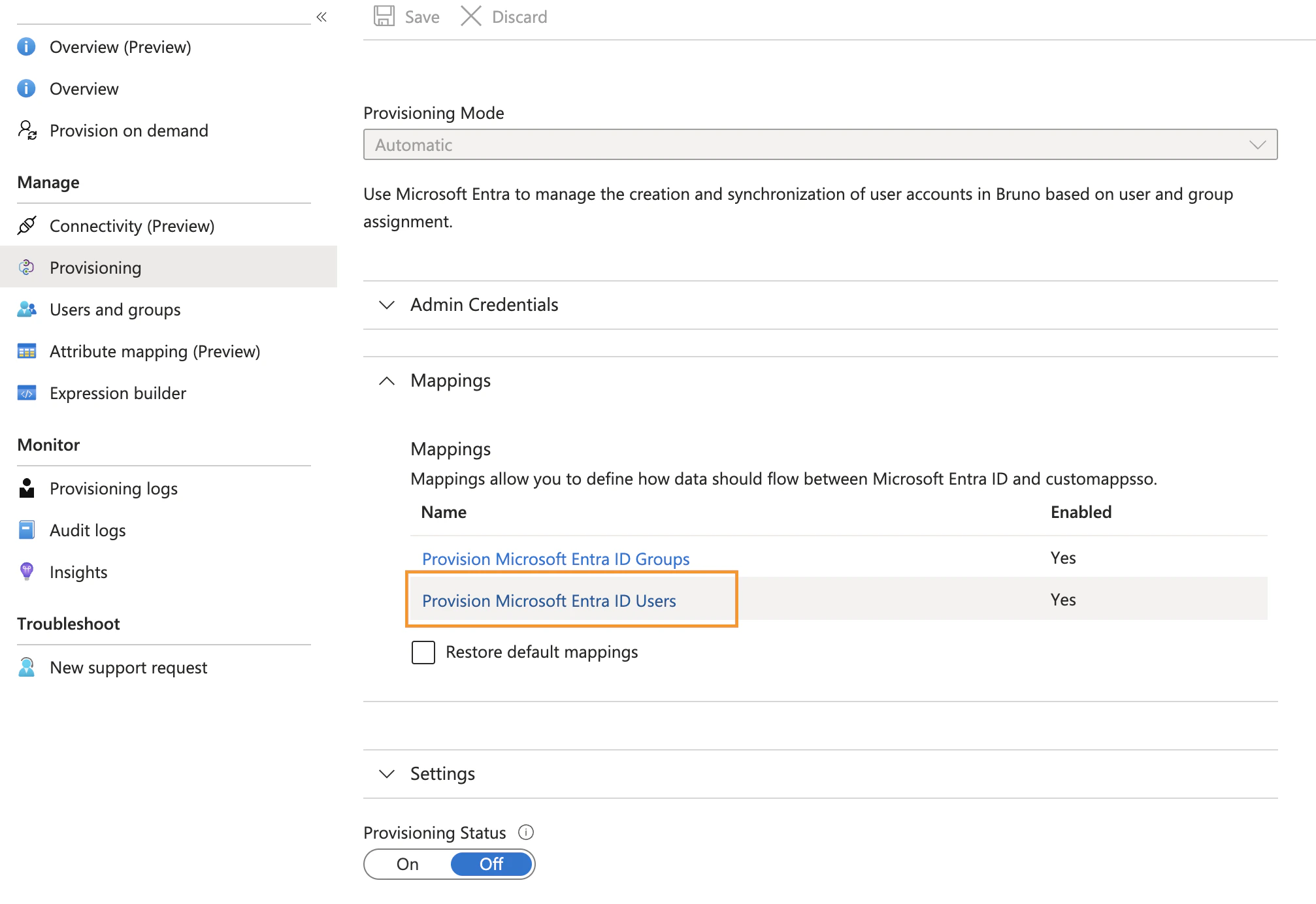Image resolution: width=1316 pixels, height=904 pixels.
Task: Toggle Provisioning Status Off
Action: pyautogui.click(x=491, y=864)
